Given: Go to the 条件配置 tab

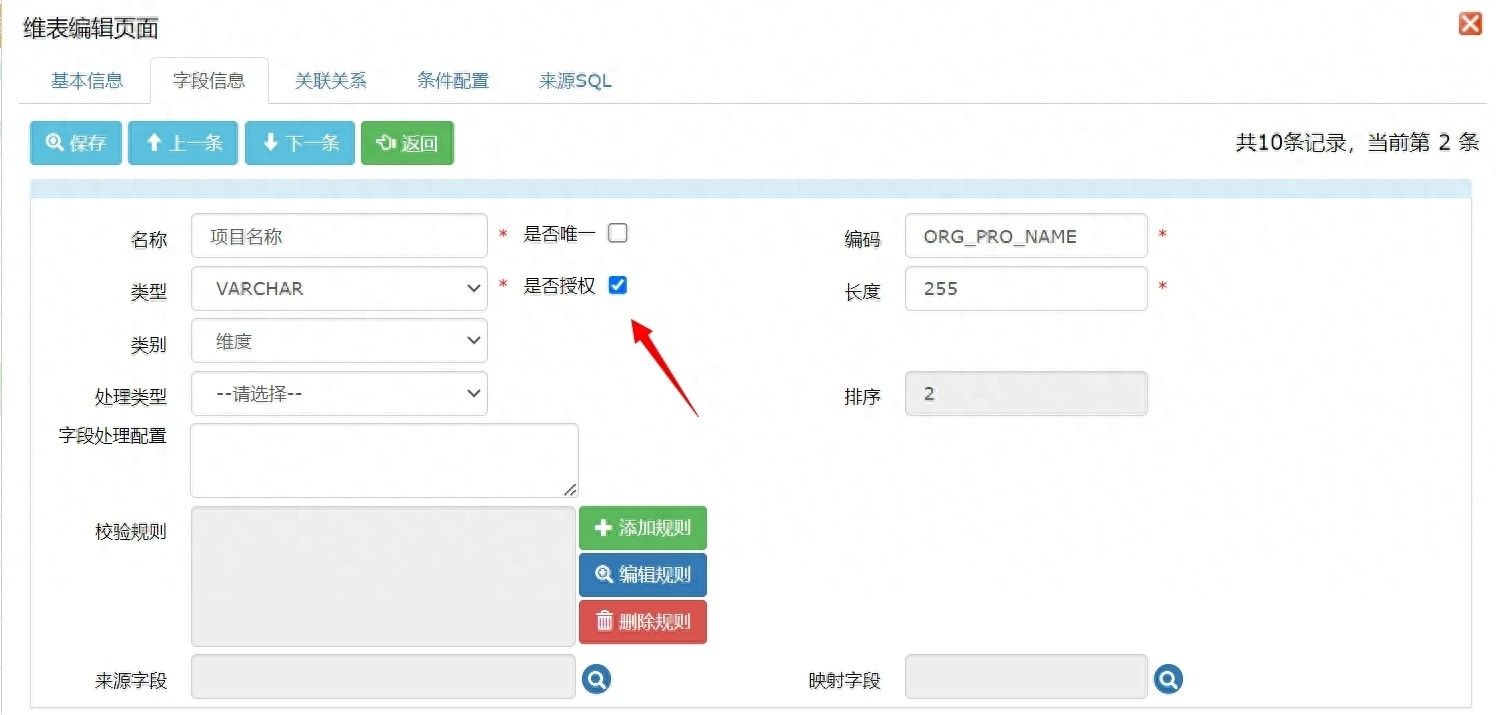Looking at the screenshot, I should tap(453, 81).
